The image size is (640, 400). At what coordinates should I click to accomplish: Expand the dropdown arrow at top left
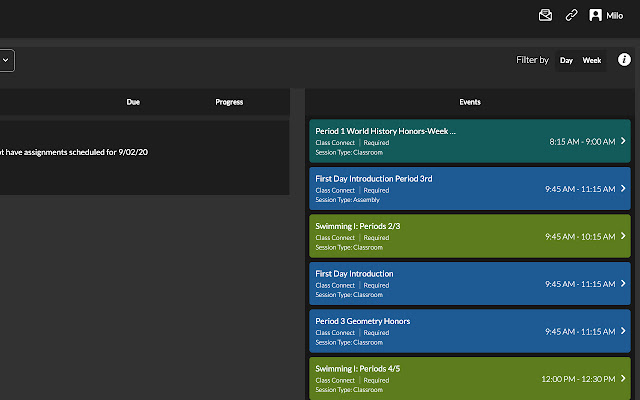(6, 60)
